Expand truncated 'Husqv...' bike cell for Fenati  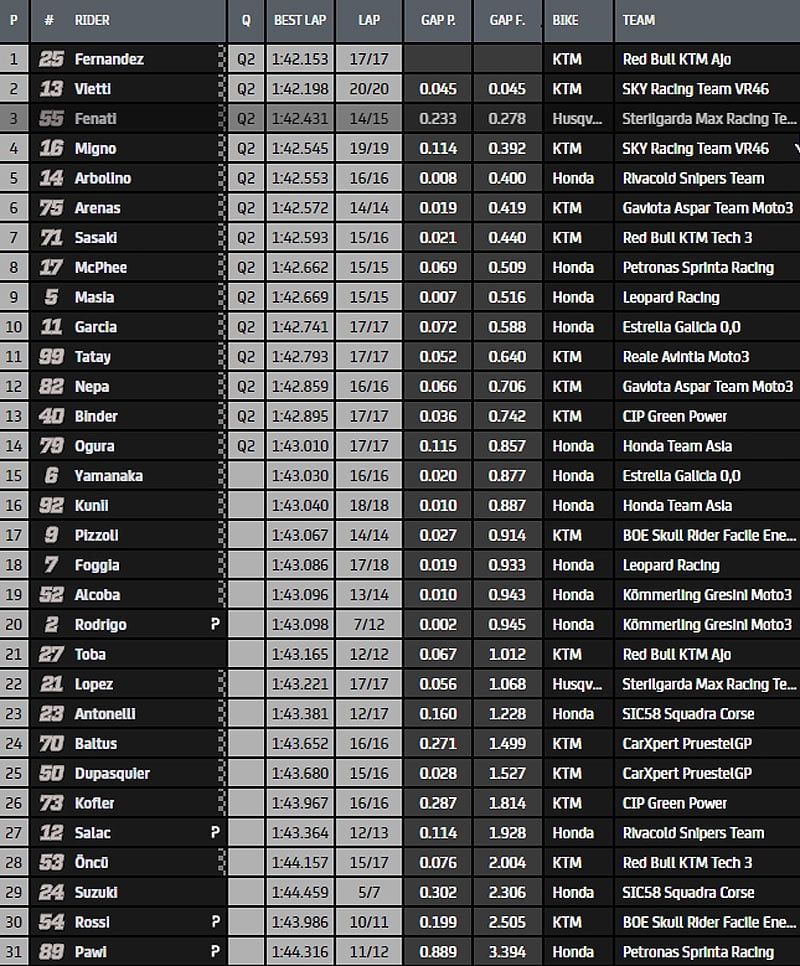[577, 119]
